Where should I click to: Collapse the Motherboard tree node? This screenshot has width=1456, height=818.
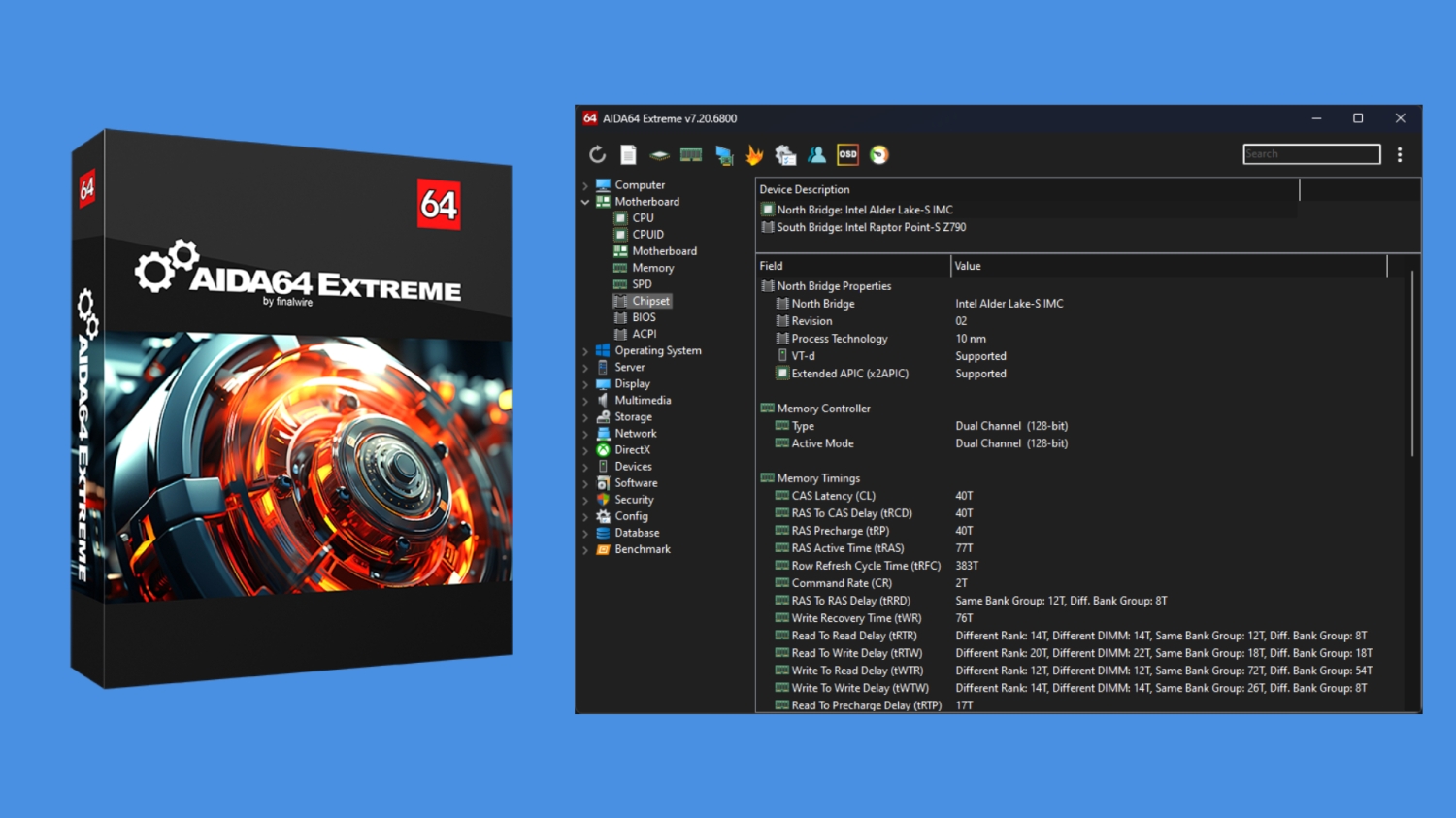(585, 202)
